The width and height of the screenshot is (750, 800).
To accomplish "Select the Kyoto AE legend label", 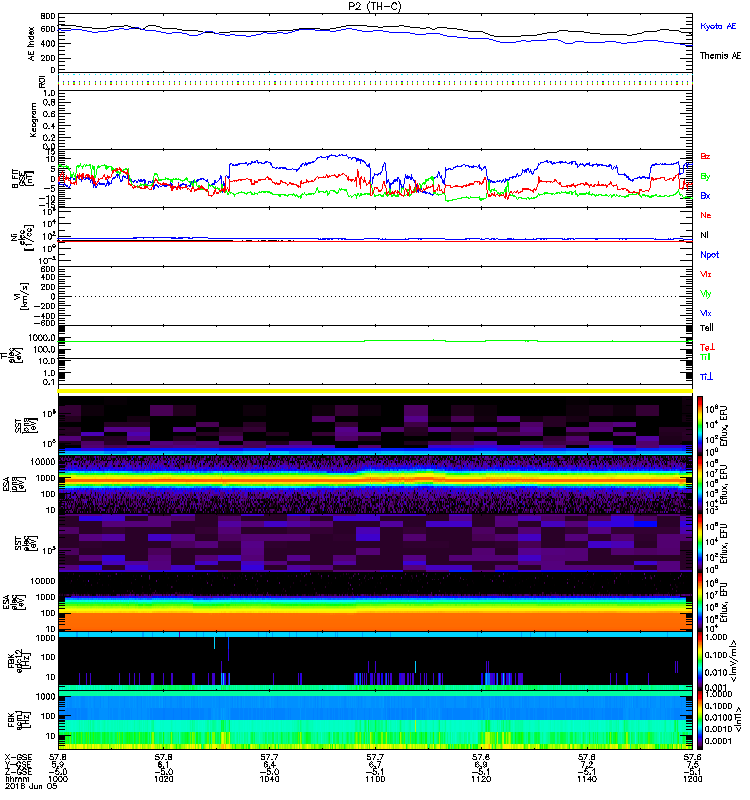I will click(x=719, y=25).
